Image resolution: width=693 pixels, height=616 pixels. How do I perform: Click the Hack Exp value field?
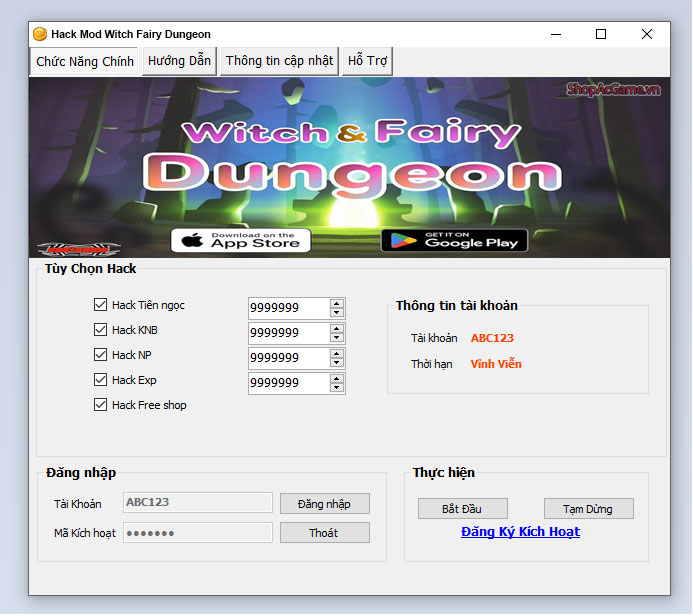pos(289,383)
